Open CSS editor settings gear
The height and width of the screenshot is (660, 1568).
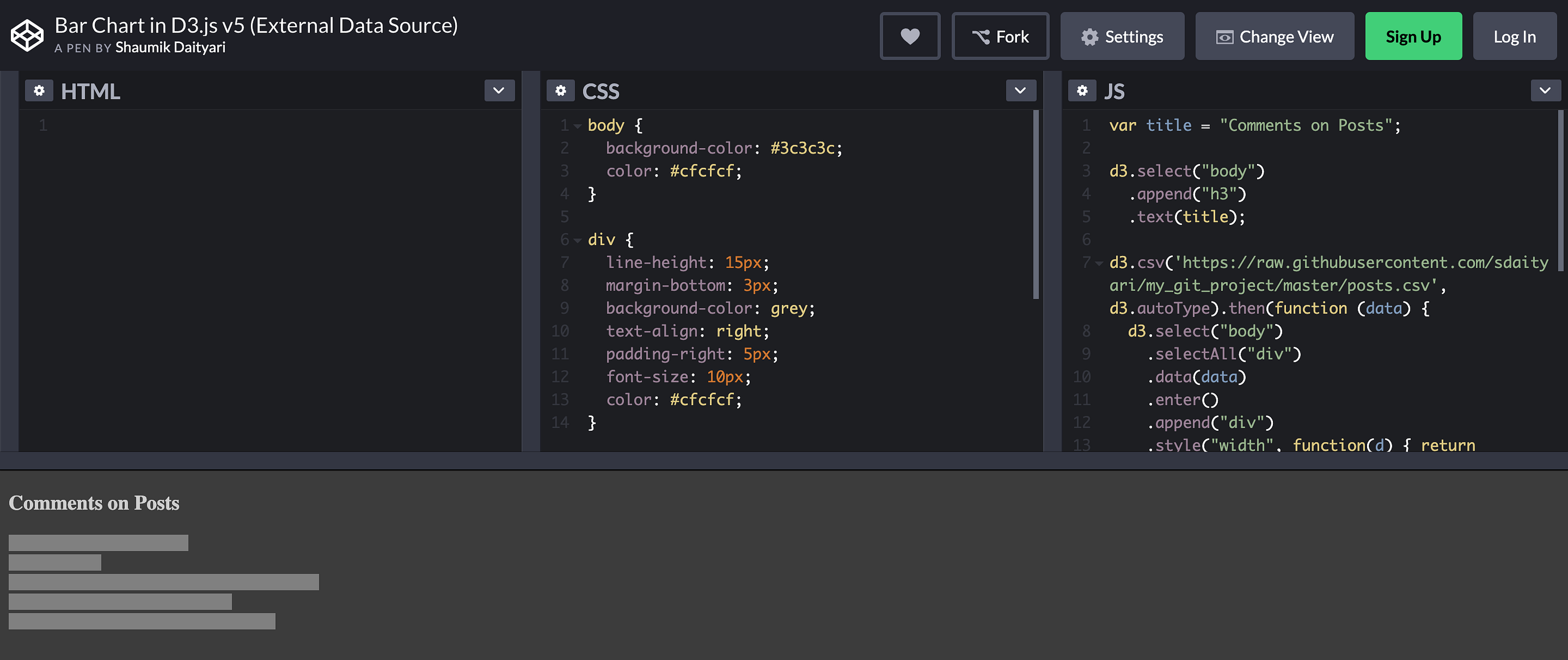560,91
